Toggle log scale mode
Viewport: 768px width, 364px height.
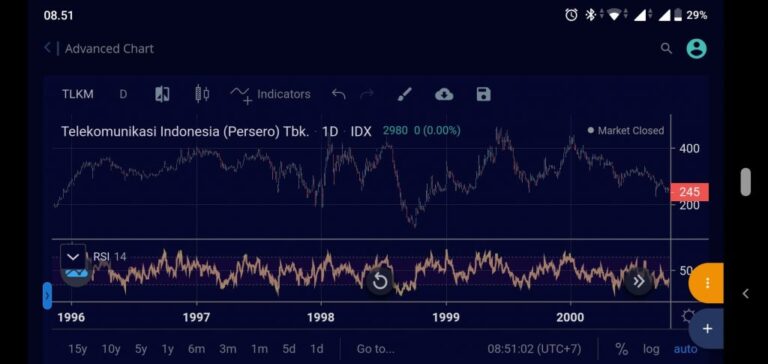point(651,349)
